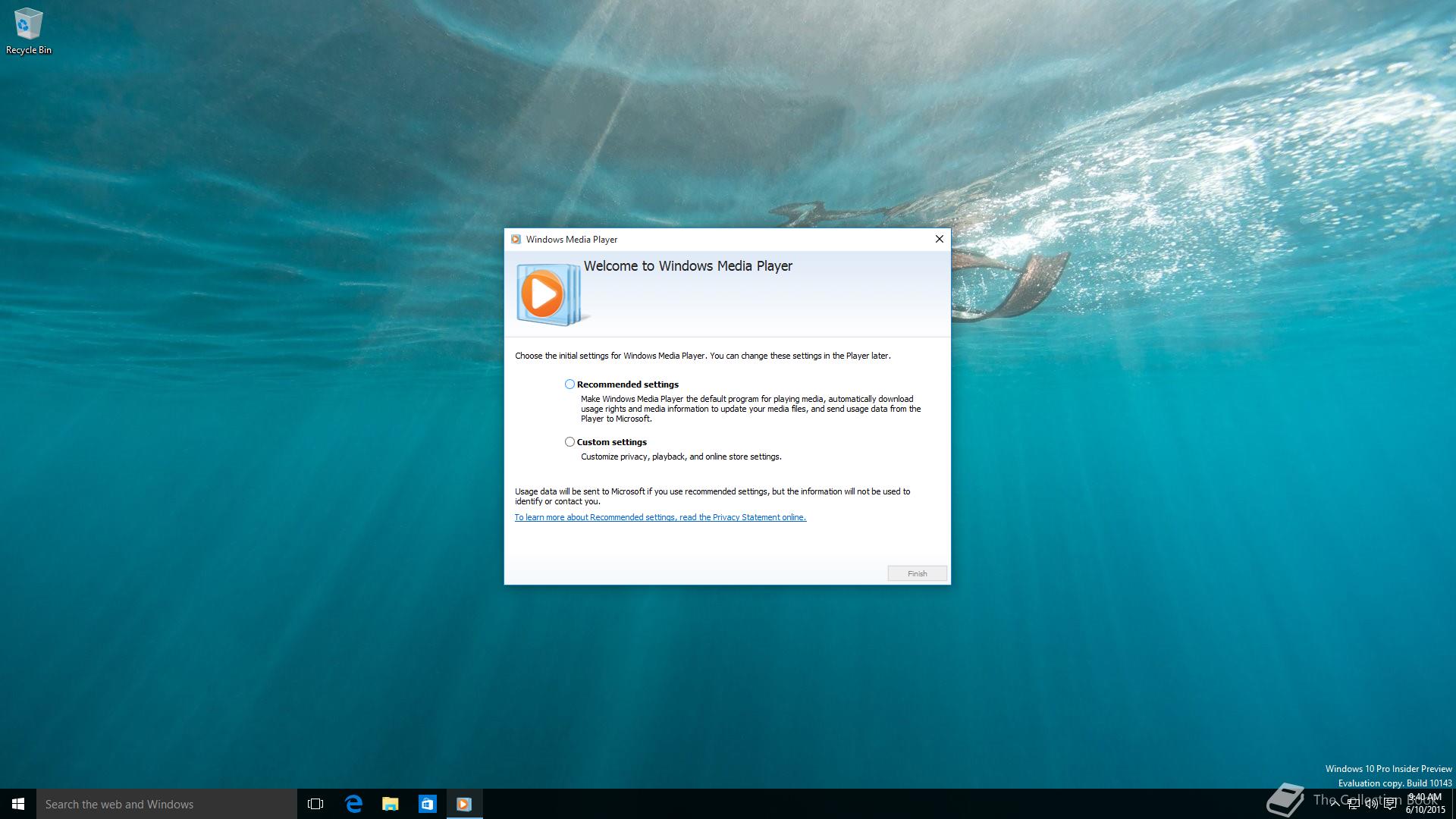The image size is (1456, 819).
Task: Open the network status tray icon
Action: (x=1353, y=804)
